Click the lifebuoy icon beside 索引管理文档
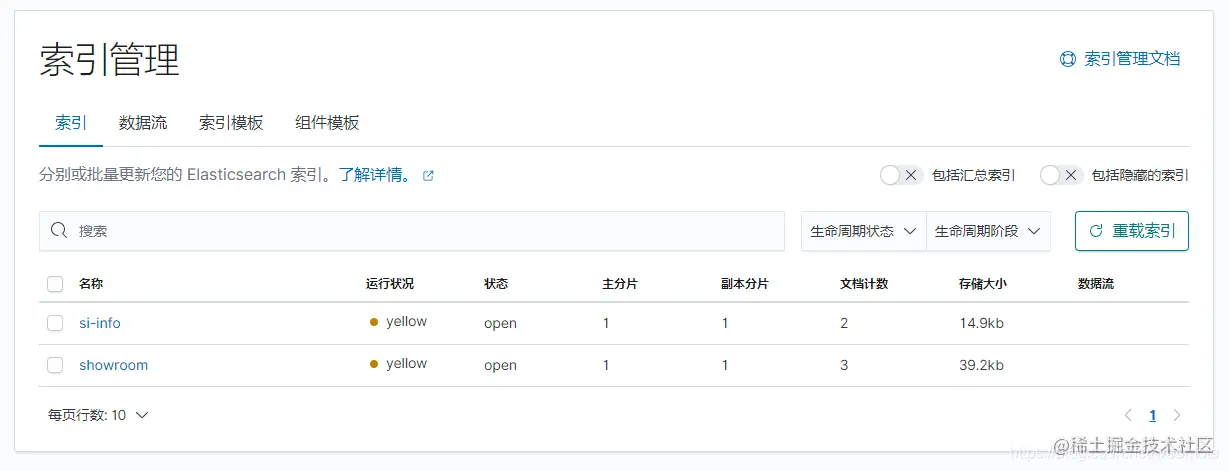The height and width of the screenshot is (471, 1229). (1067, 59)
